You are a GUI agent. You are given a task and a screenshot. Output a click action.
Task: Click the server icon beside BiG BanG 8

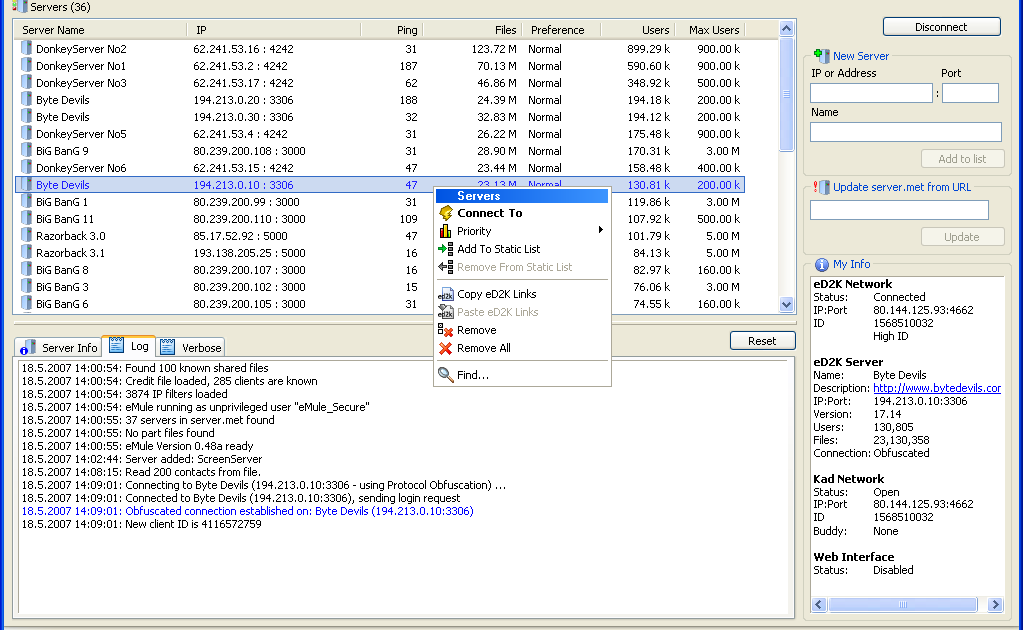[26, 269]
